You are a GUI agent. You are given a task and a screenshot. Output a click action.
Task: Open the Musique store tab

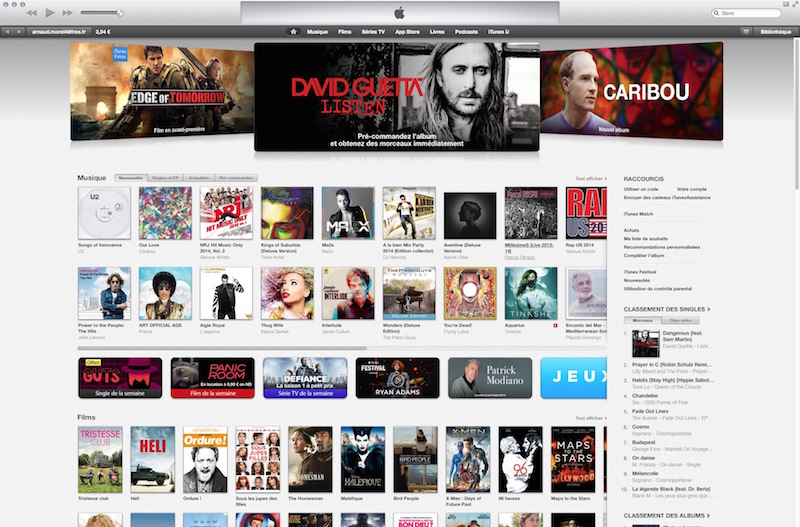pos(317,32)
